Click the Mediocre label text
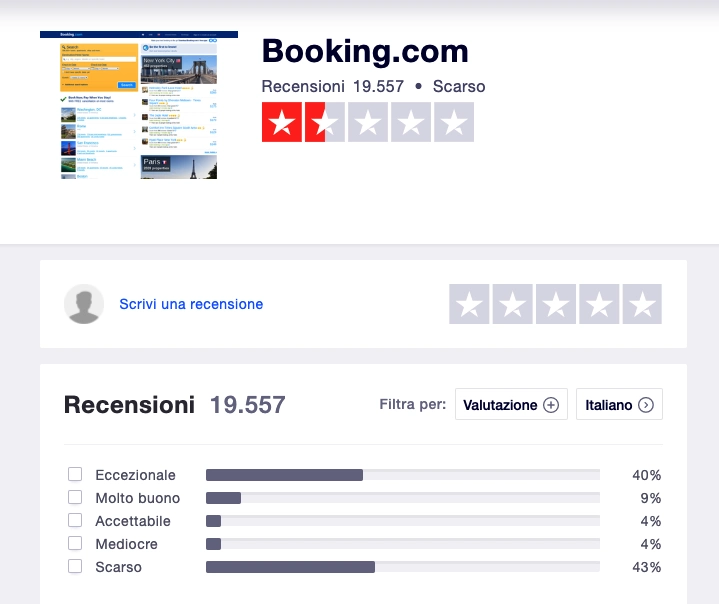719x604 pixels. (127, 544)
